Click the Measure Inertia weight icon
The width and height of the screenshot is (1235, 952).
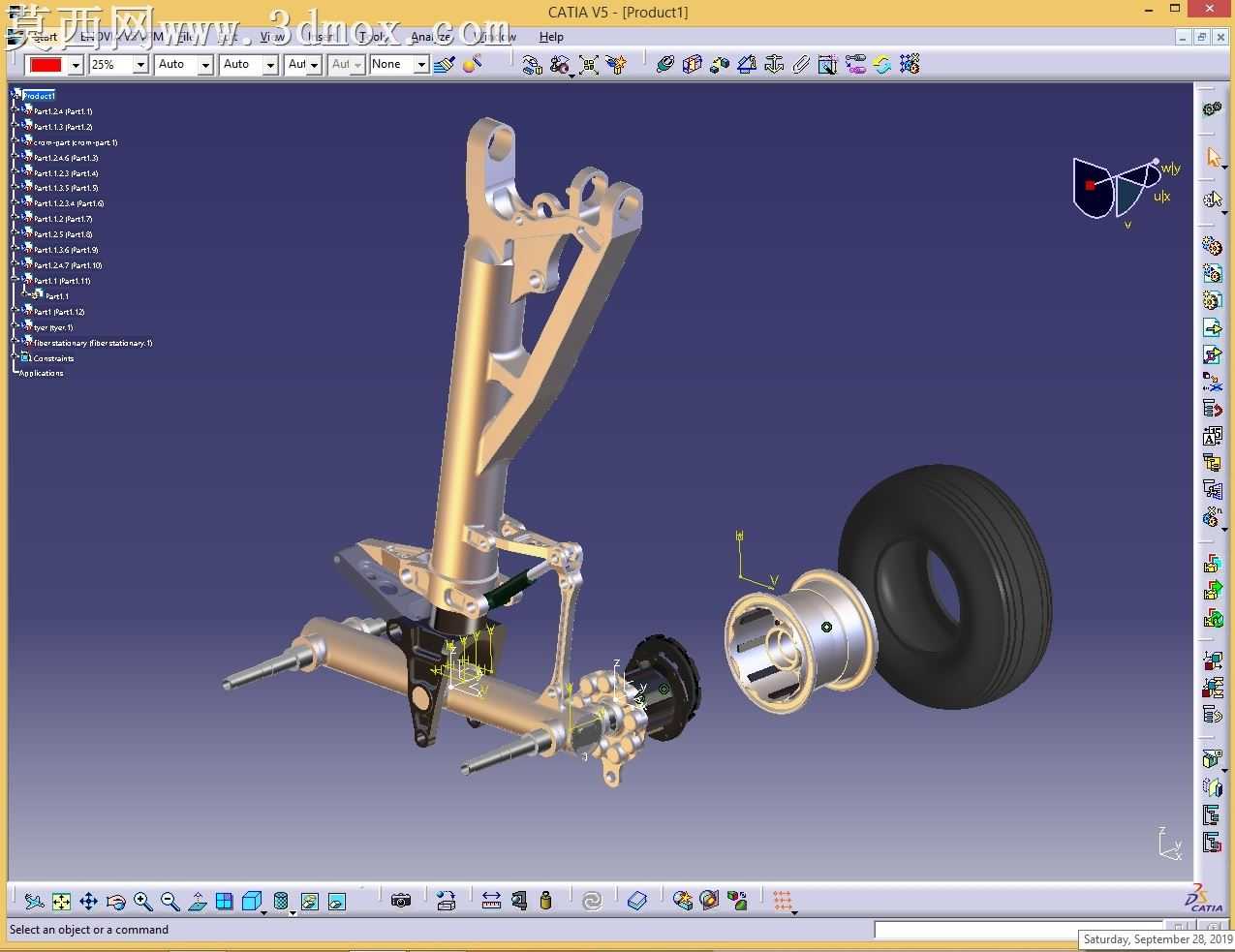(x=545, y=902)
